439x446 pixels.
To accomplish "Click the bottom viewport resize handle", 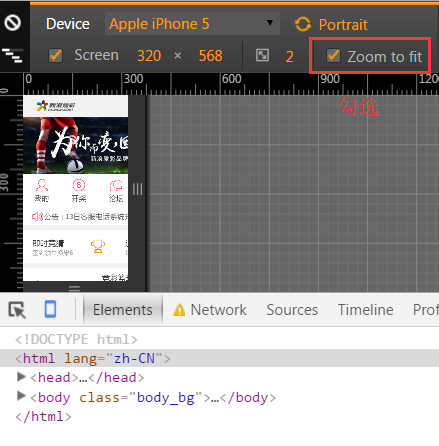I will pyautogui.click(x=74, y=288).
